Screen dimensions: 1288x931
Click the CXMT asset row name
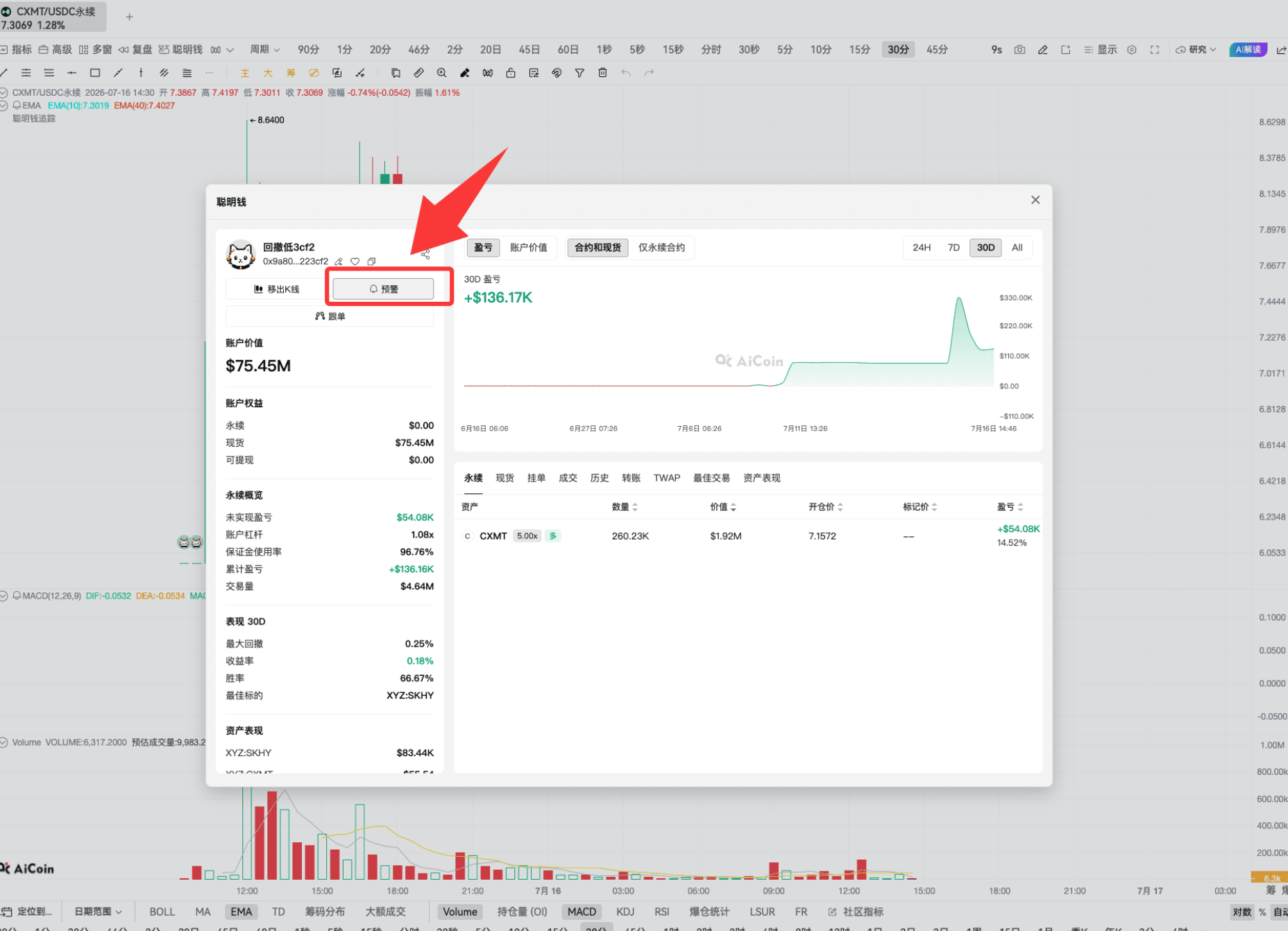(x=493, y=536)
